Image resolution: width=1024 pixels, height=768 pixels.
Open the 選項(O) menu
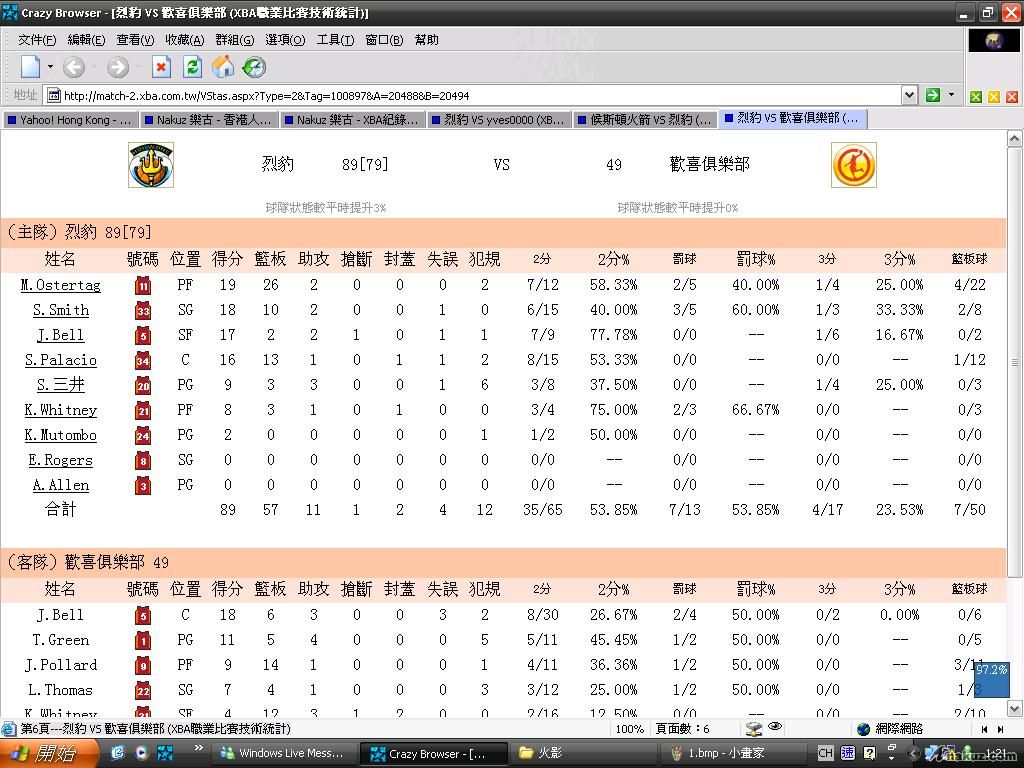[285, 40]
